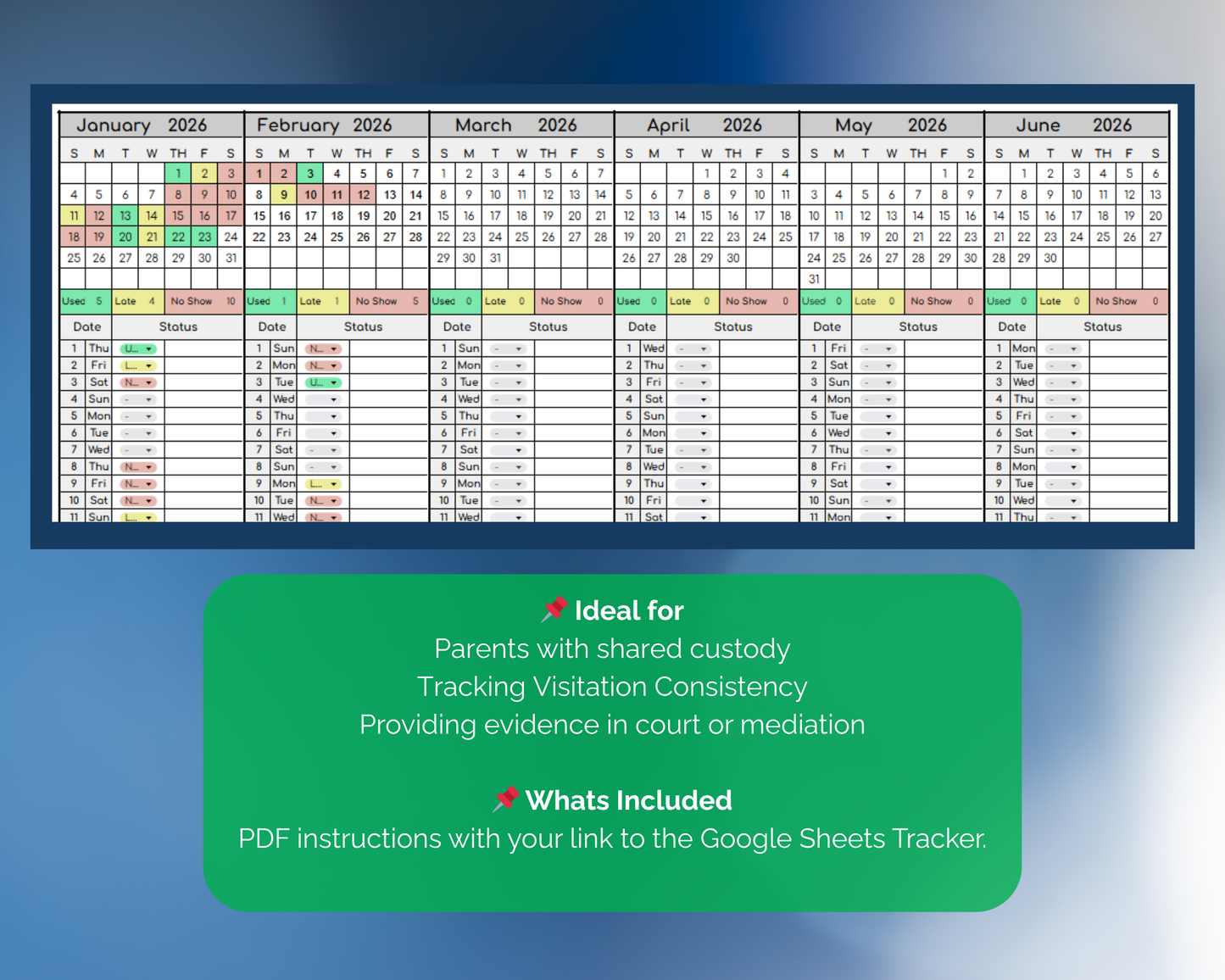Viewport: 1225px width, 980px height.
Task: Click the pushpin icon beside Whats Included
Action: tap(505, 799)
